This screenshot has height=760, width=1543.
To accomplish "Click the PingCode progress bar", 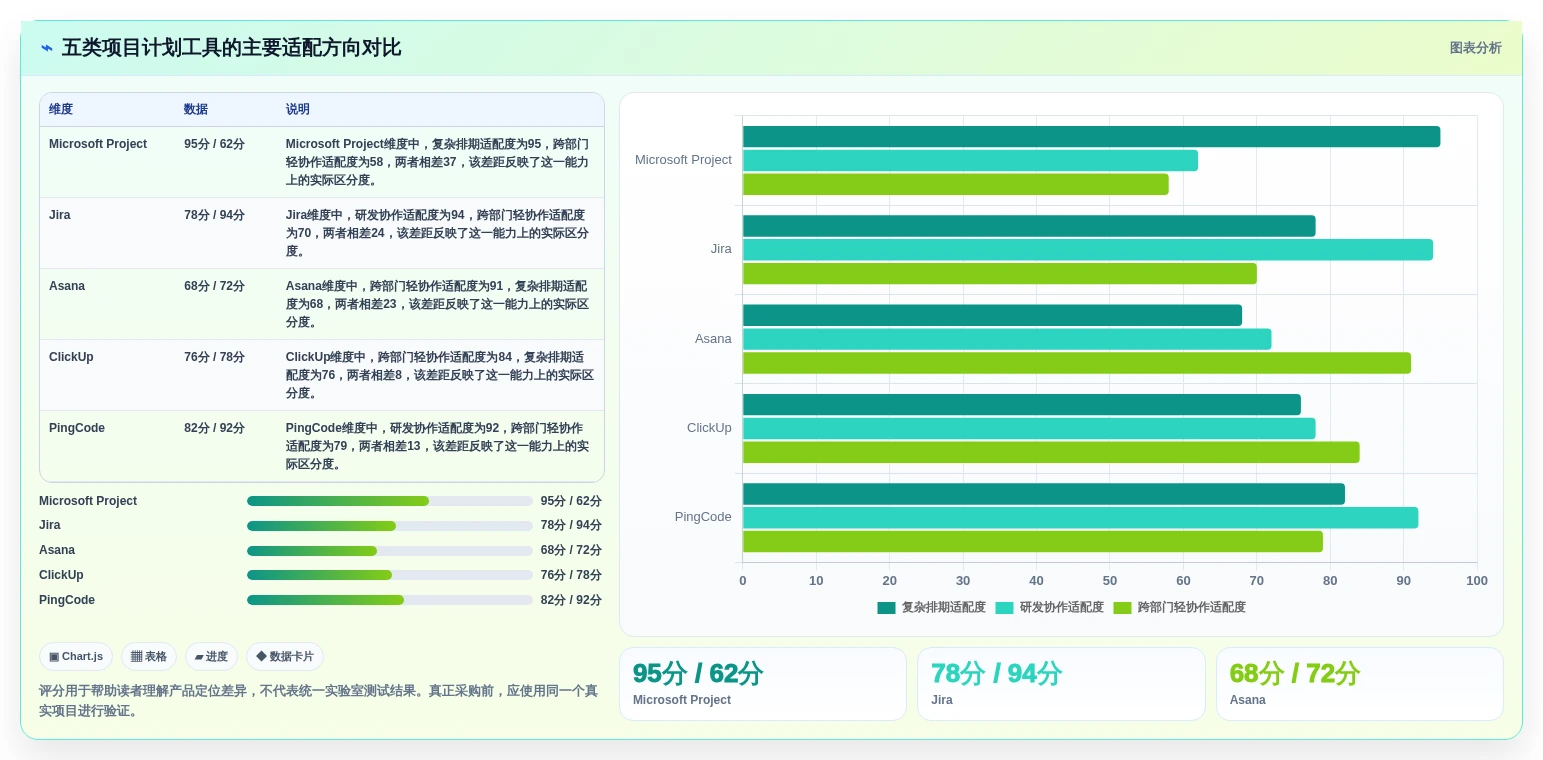I will coord(390,600).
